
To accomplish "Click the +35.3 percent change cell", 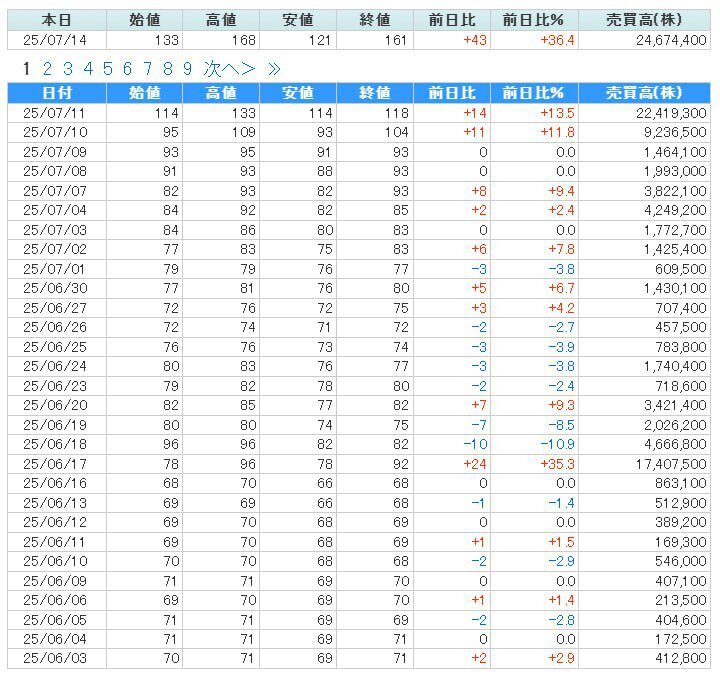I will coord(557,464).
